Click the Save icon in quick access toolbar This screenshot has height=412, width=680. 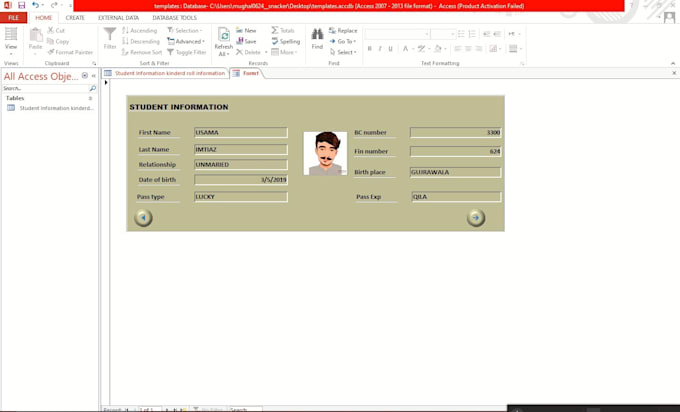21,5
